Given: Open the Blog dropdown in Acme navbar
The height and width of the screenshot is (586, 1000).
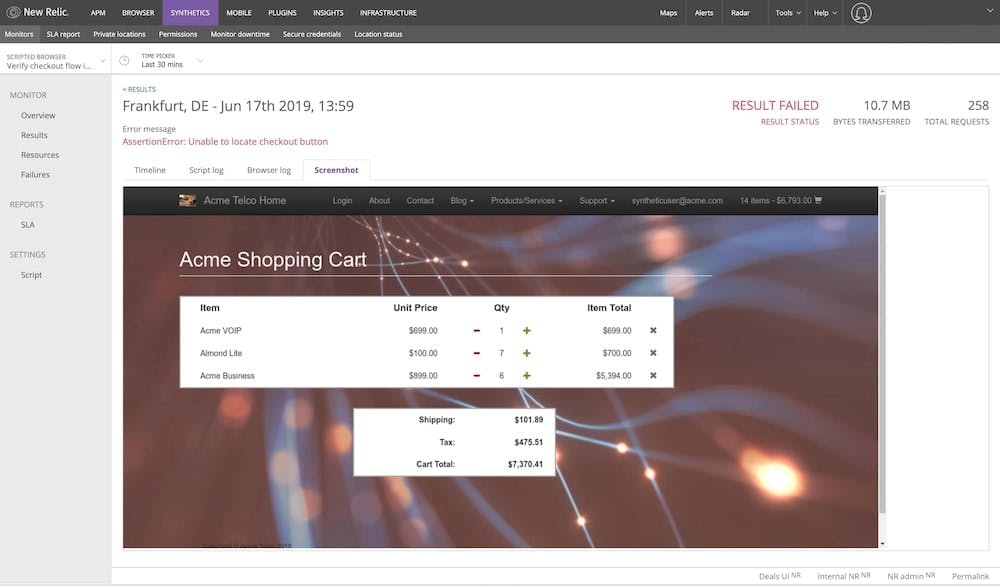Looking at the screenshot, I should pyautogui.click(x=462, y=200).
